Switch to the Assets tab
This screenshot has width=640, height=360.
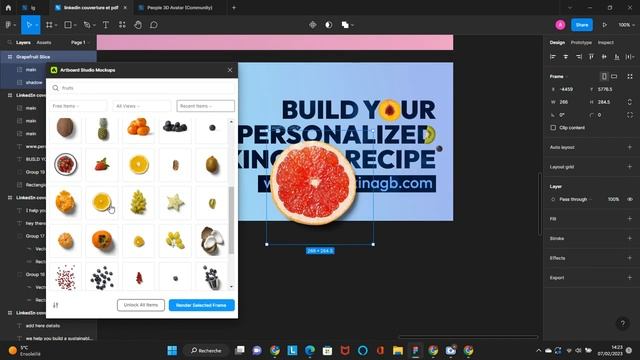pyautogui.click(x=44, y=42)
